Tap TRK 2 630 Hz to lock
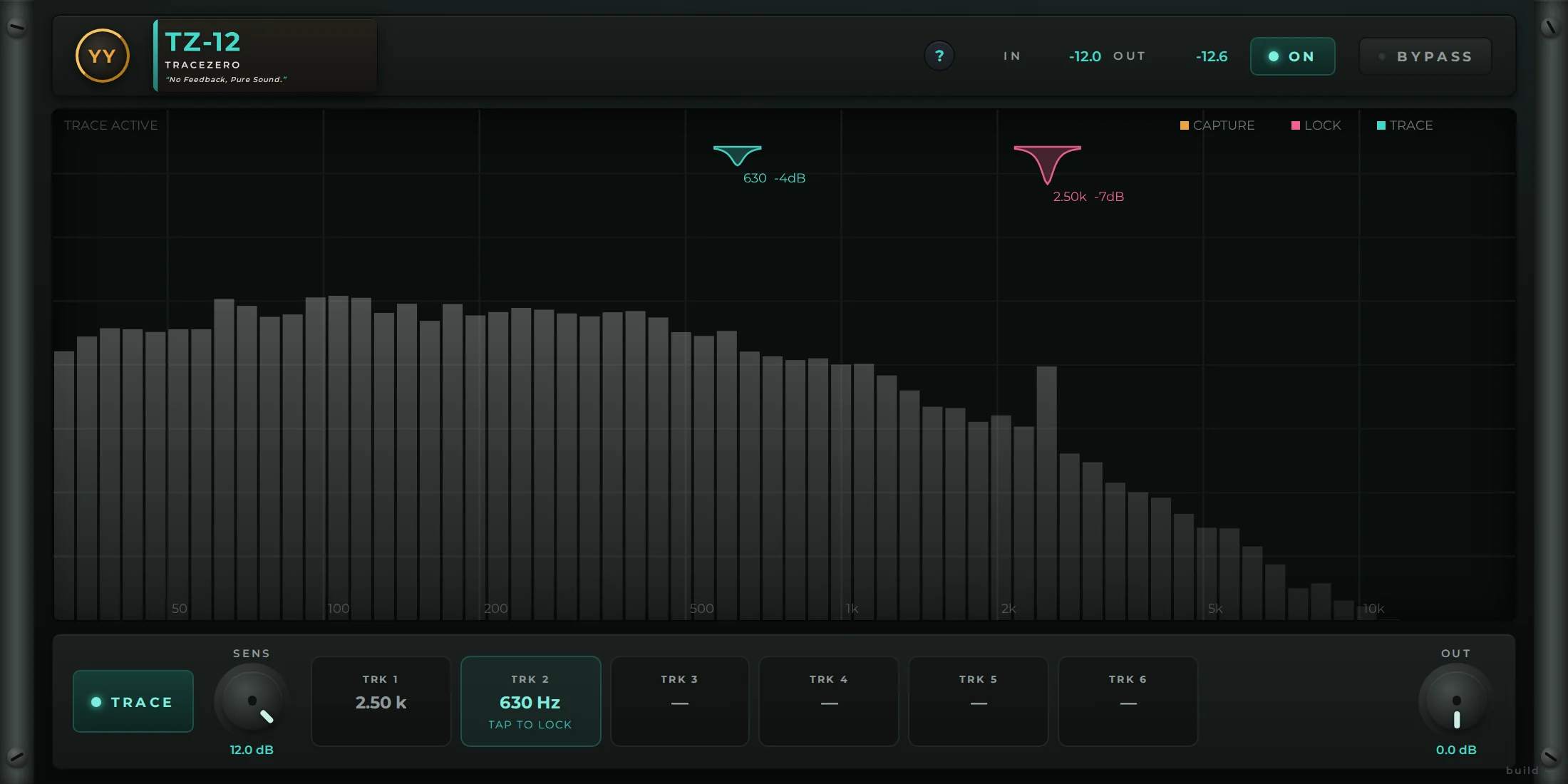Image resolution: width=1568 pixels, height=784 pixels. 530,701
